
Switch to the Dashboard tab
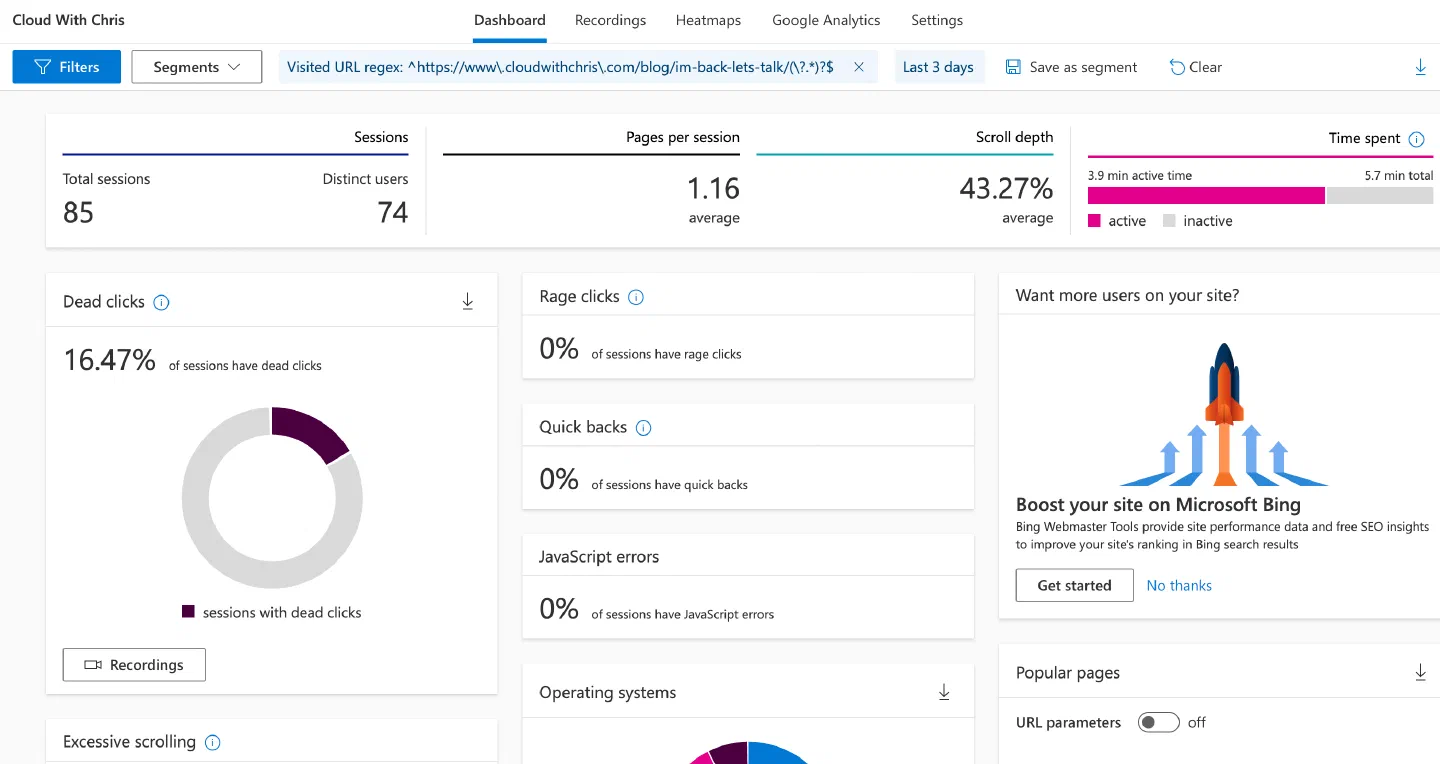pyautogui.click(x=510, y=20)
